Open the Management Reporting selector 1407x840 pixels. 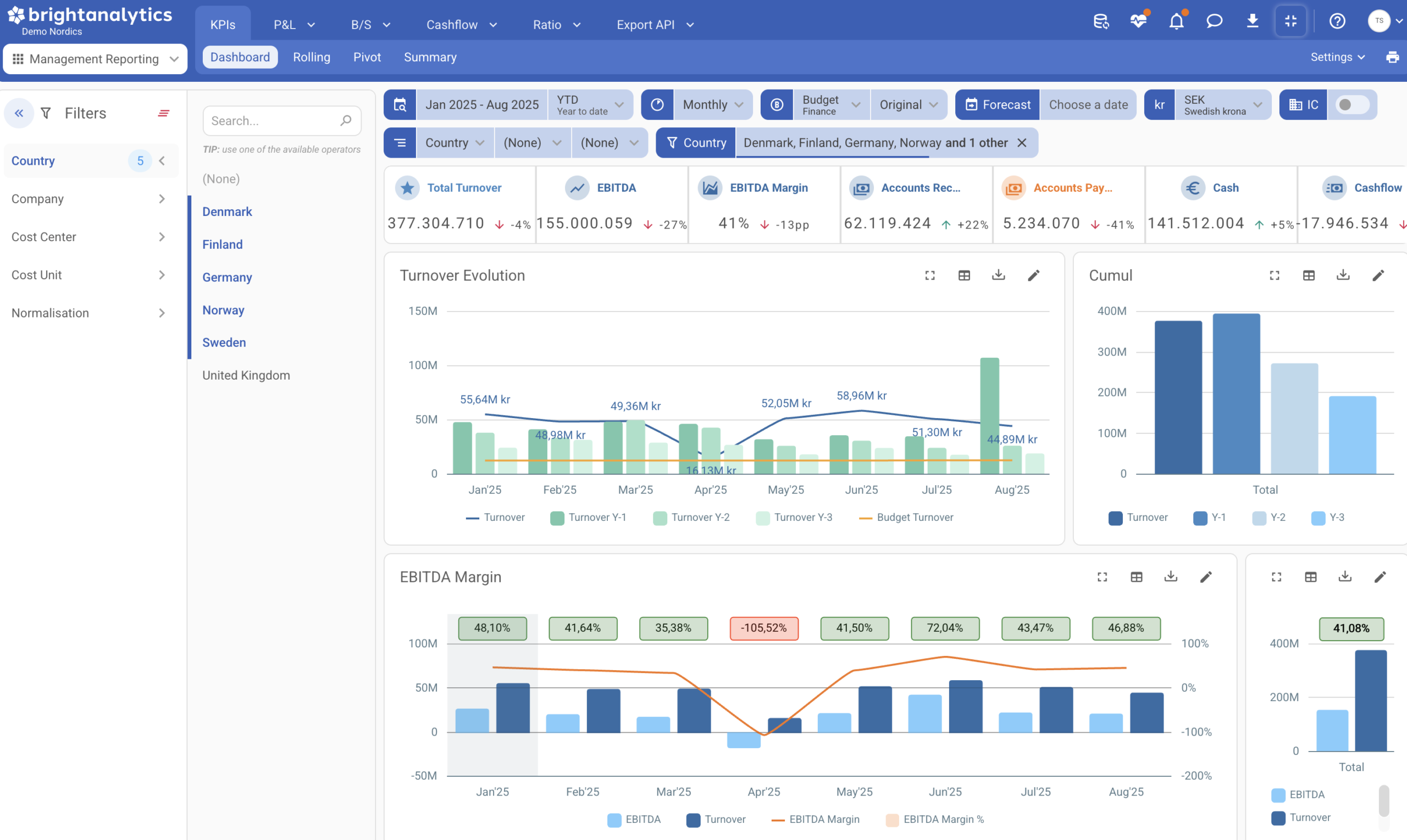click(95, 59)
